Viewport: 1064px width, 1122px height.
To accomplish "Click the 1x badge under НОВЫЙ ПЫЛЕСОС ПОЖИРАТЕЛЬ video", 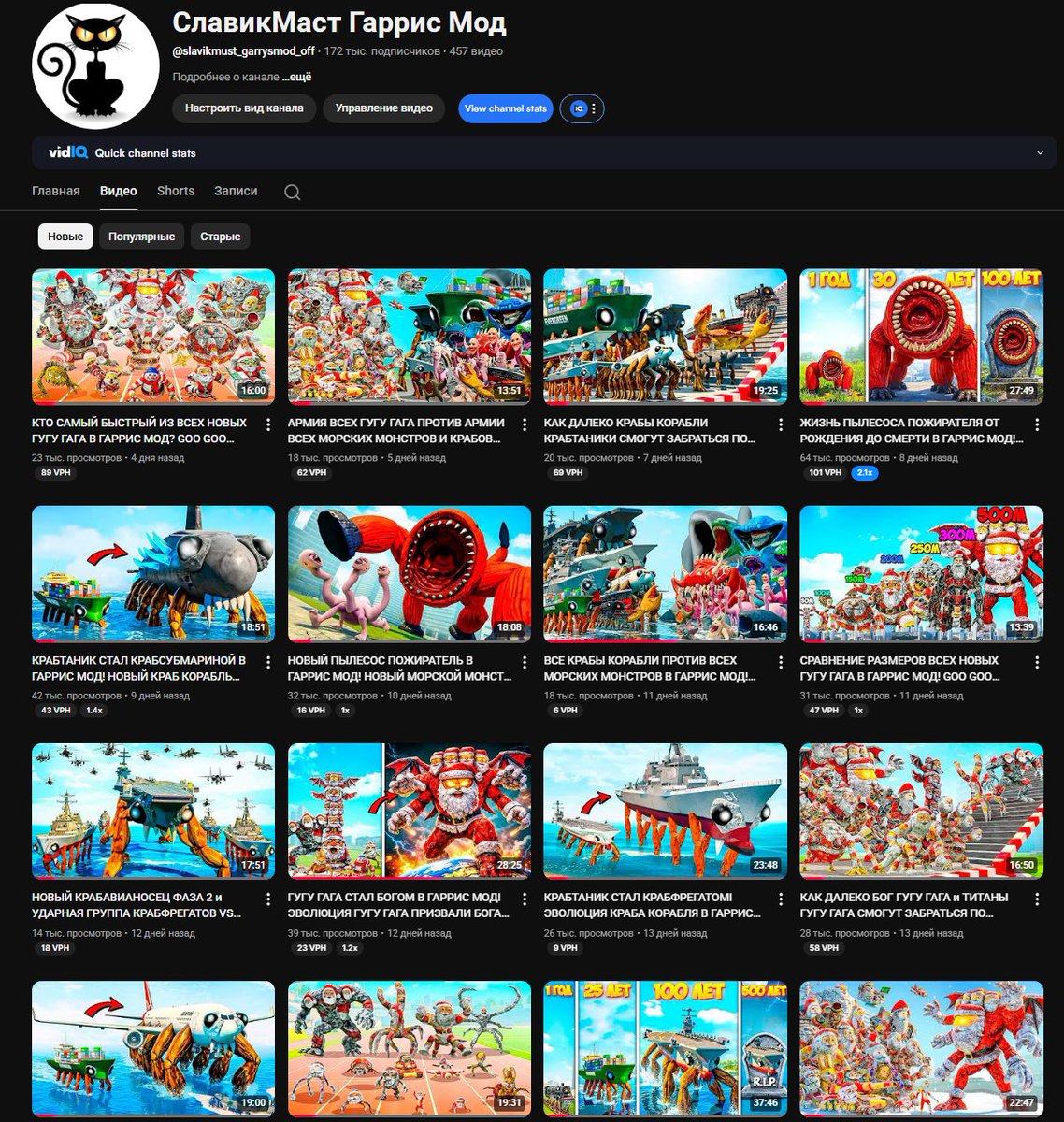I will pyautogui.click(x=345, y=711).
